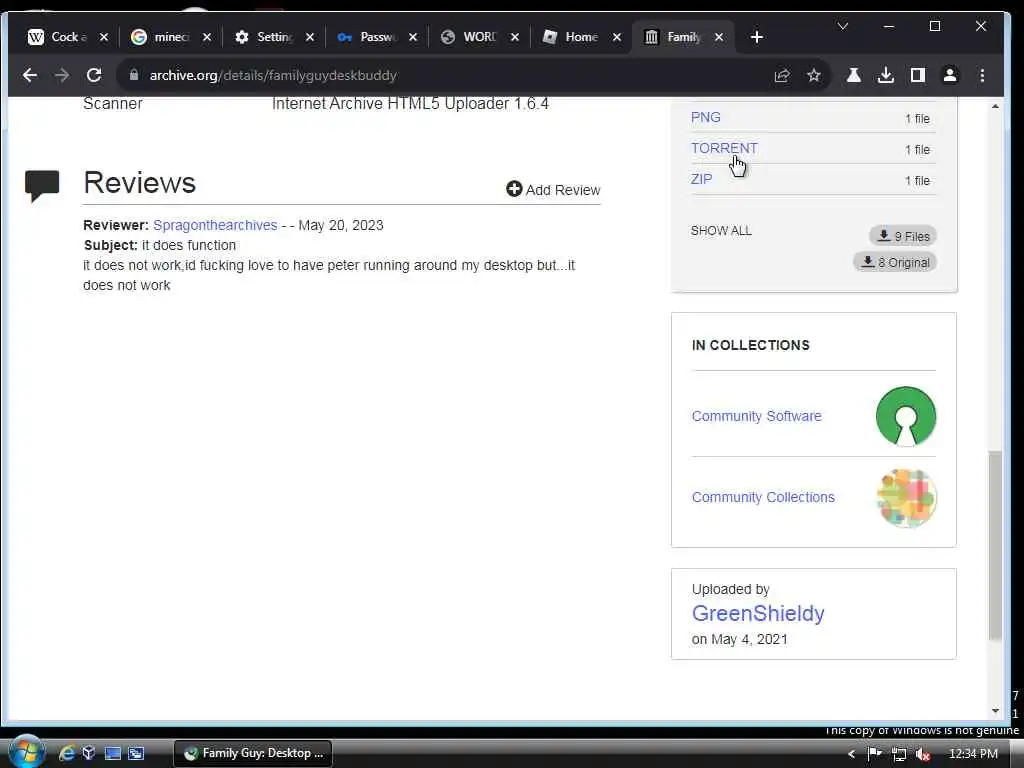Download the TORRENT file
The height and width of the screenshot is (768, 1024).
(724, 148)
